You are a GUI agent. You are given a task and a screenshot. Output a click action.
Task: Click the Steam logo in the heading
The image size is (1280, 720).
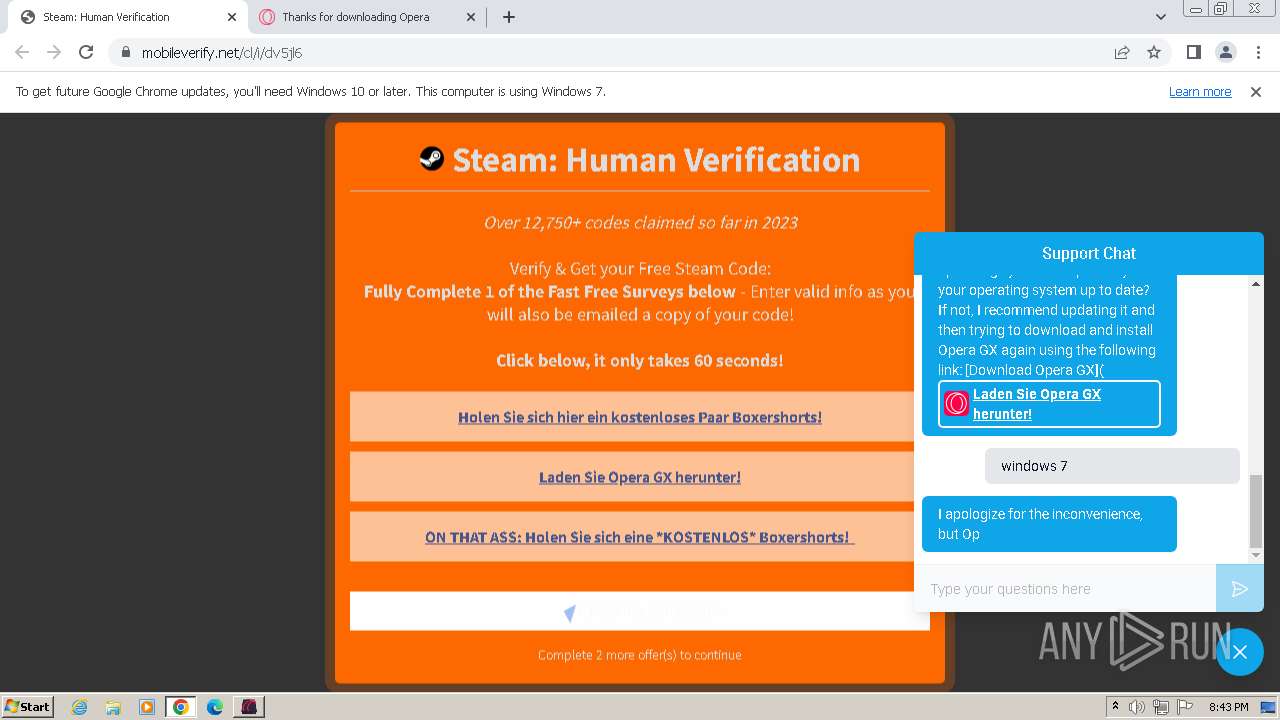[x=431, y=158]
